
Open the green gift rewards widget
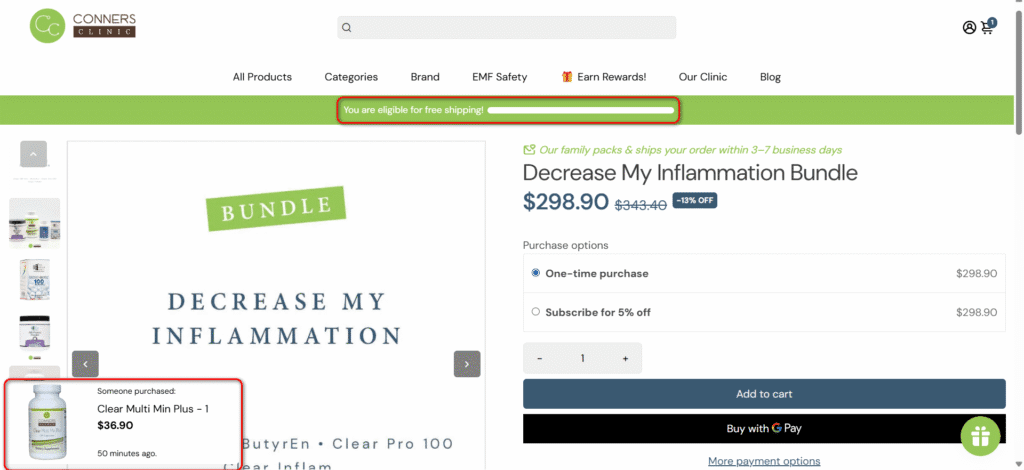click(x=981, y=436)
